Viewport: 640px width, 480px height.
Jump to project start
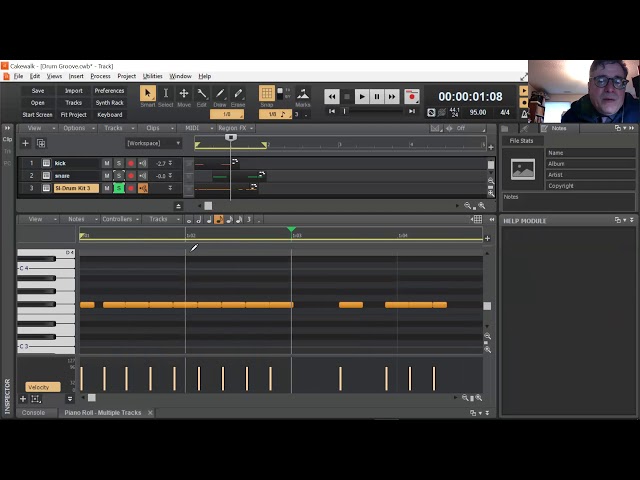pyautogui.click(x=332, y=111)
